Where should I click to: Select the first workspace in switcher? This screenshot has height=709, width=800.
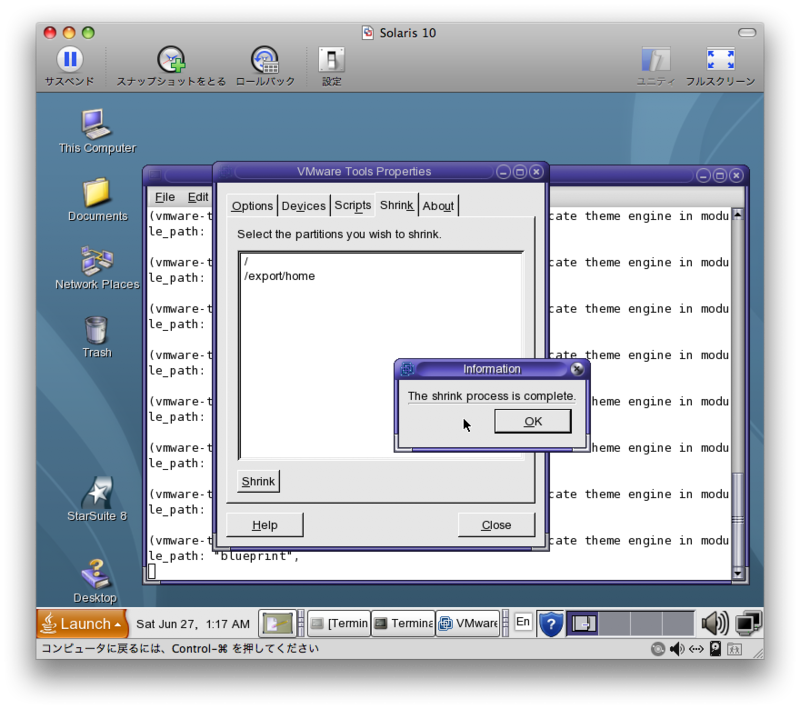pyautogui.click(x=583, y=623)
